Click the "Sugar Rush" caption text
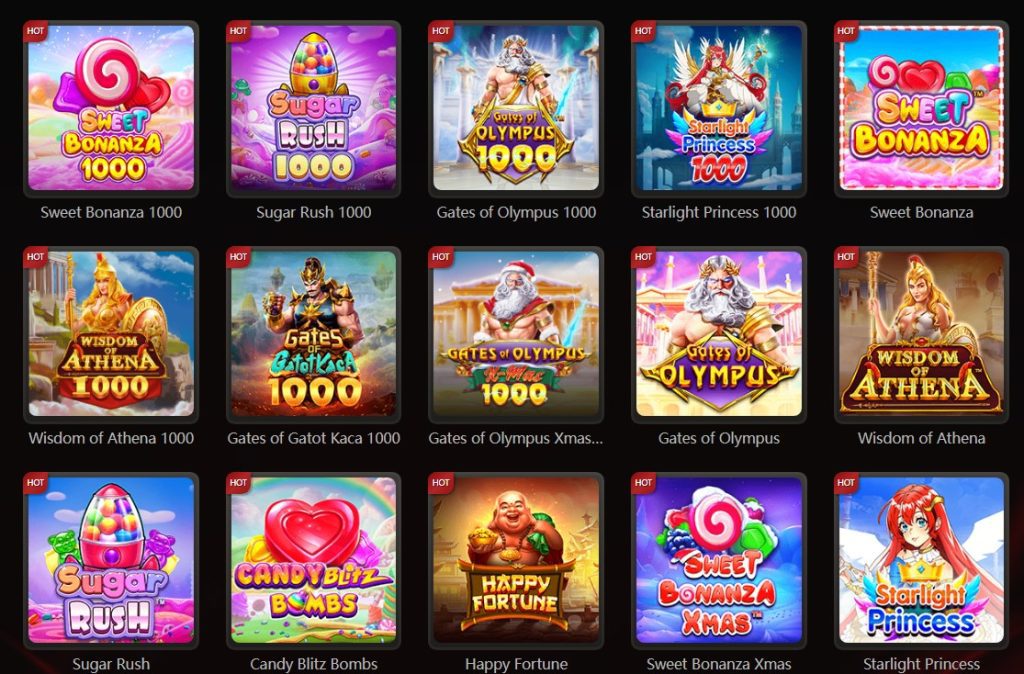This screenshot has height=674, width=1024. [x=111, y=664]
